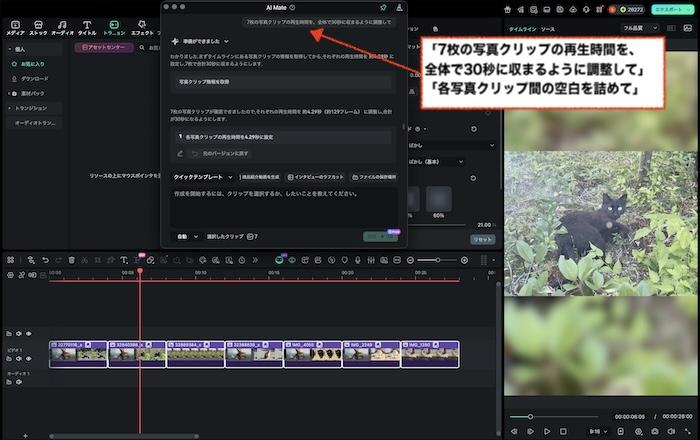Pin the AI Mate window
700x440 pixels.
click(383, 8)
